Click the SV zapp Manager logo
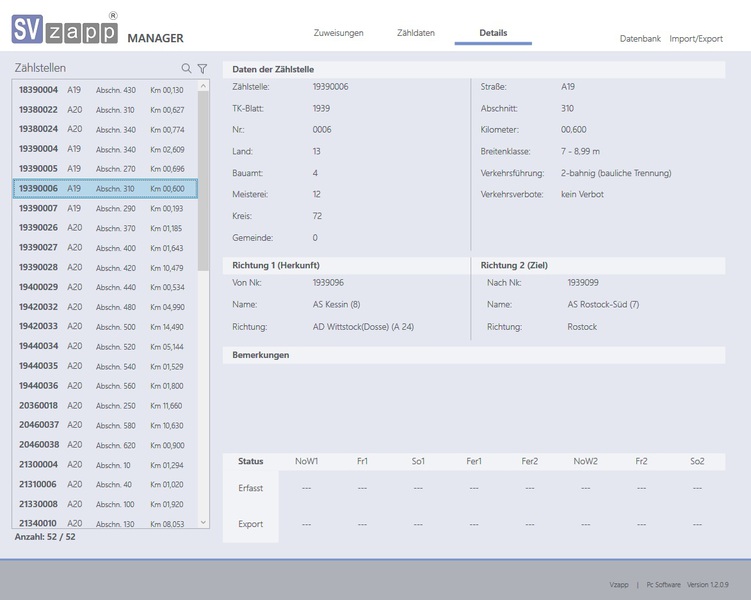This screenshot has height=600, width=751. 97,30
